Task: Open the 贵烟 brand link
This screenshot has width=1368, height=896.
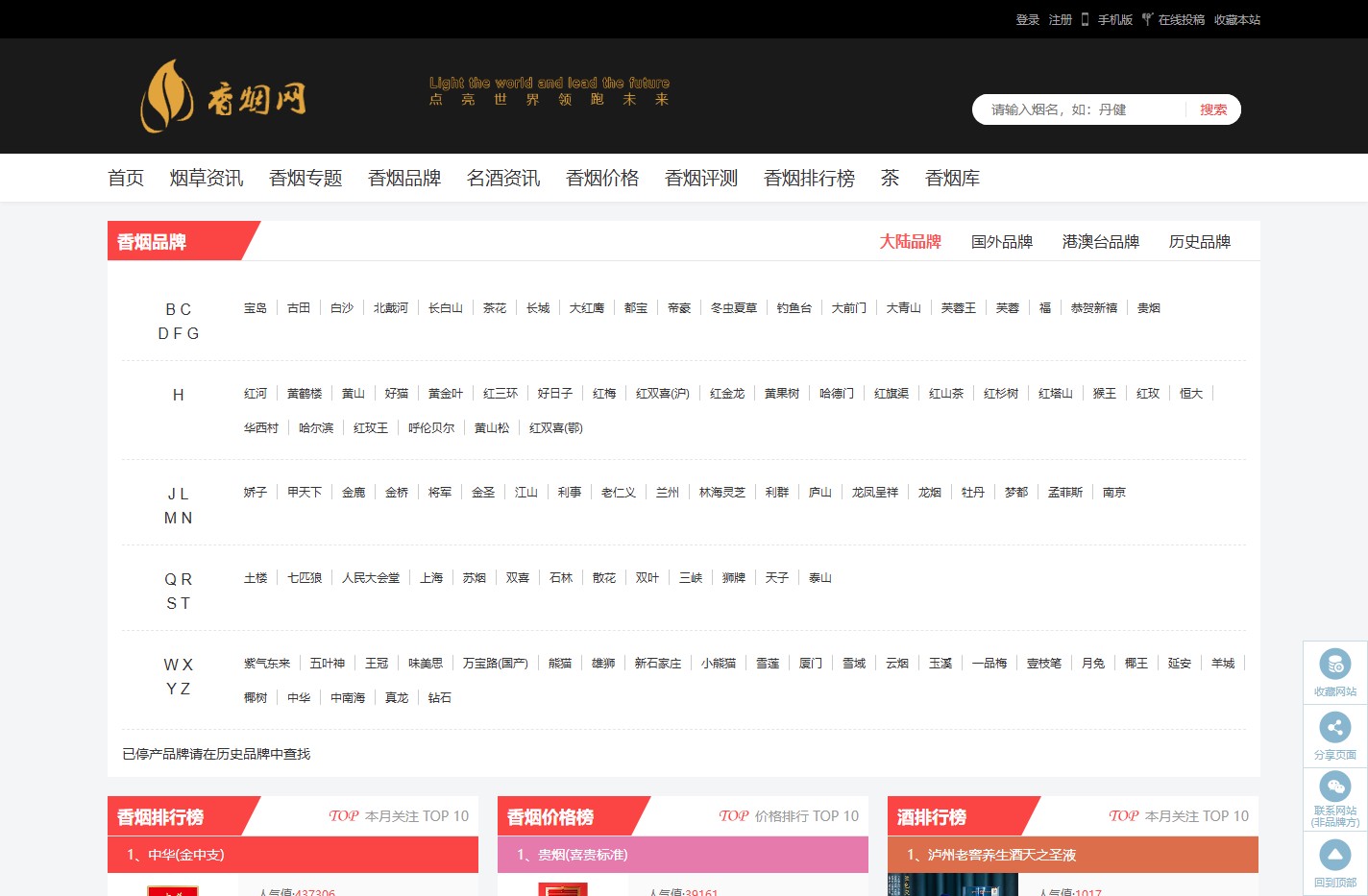Action: (x=1149, y=308)
